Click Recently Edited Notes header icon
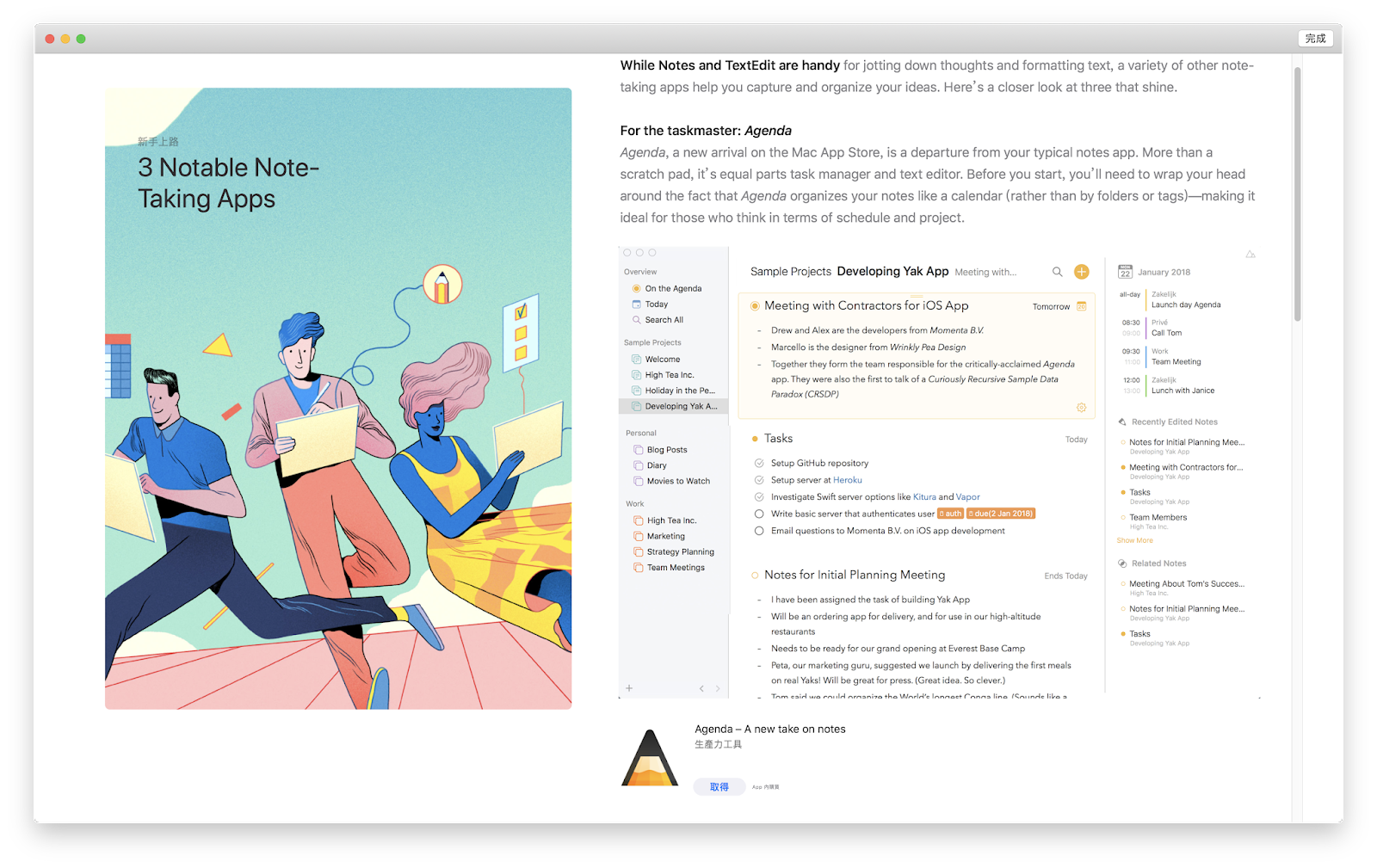Image resolution: width=1377 pixels, height=868 pixels. click(1122, 422)
